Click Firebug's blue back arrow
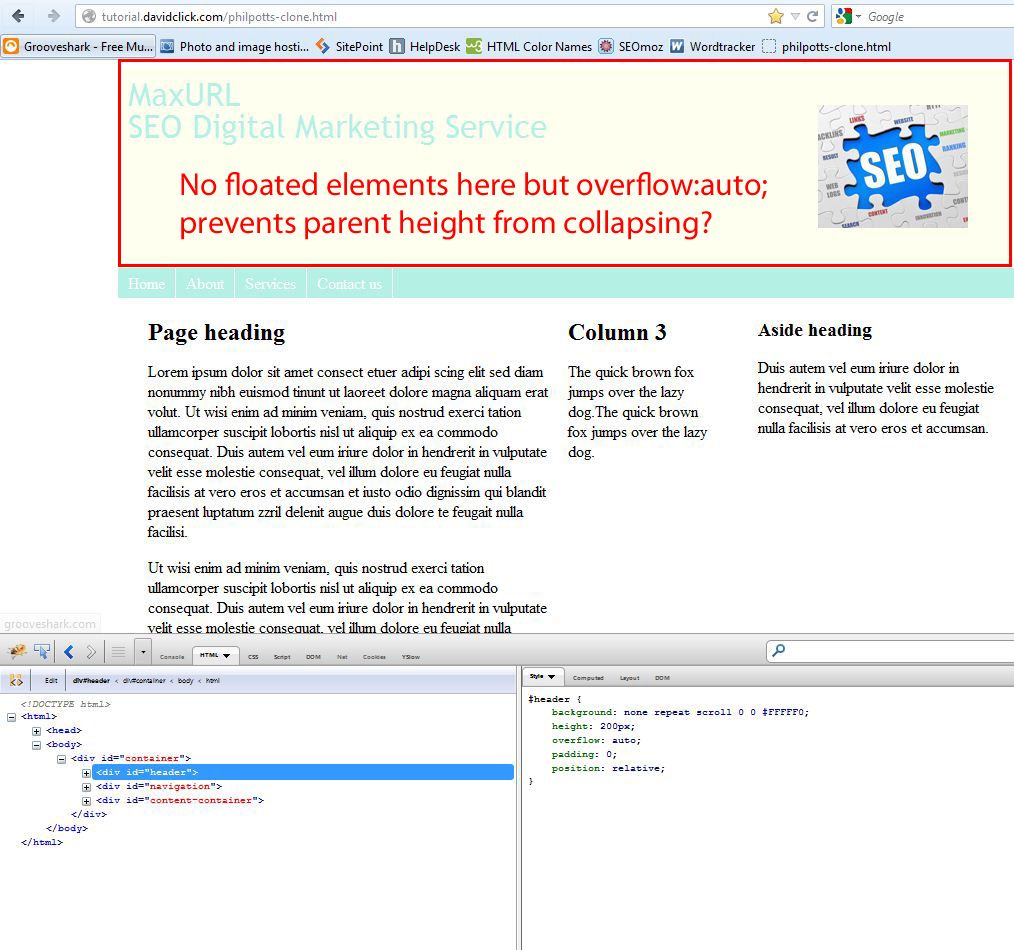Screen dimensions: 1014x950 coord(69,652)
